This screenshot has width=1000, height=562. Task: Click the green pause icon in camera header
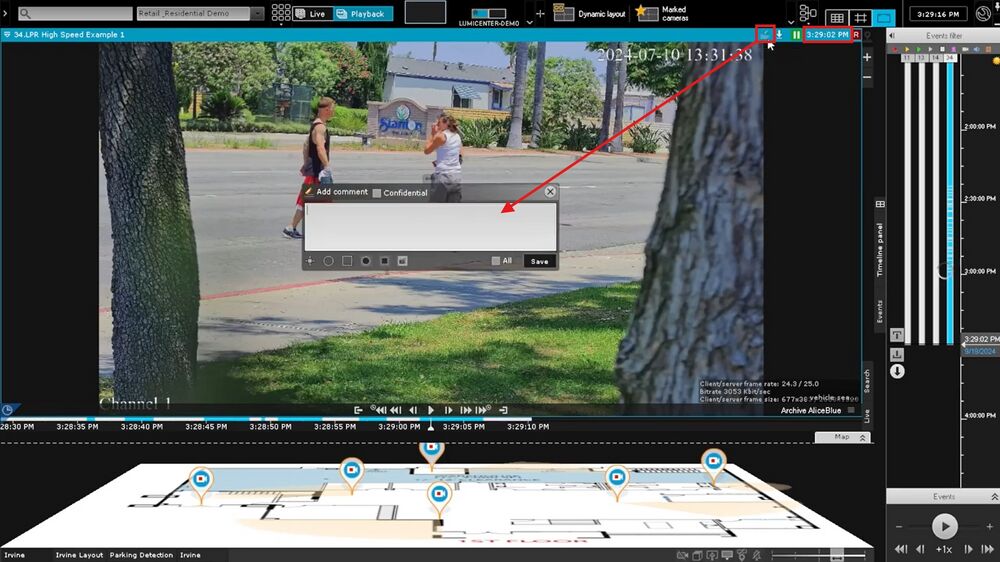point(796,34)
